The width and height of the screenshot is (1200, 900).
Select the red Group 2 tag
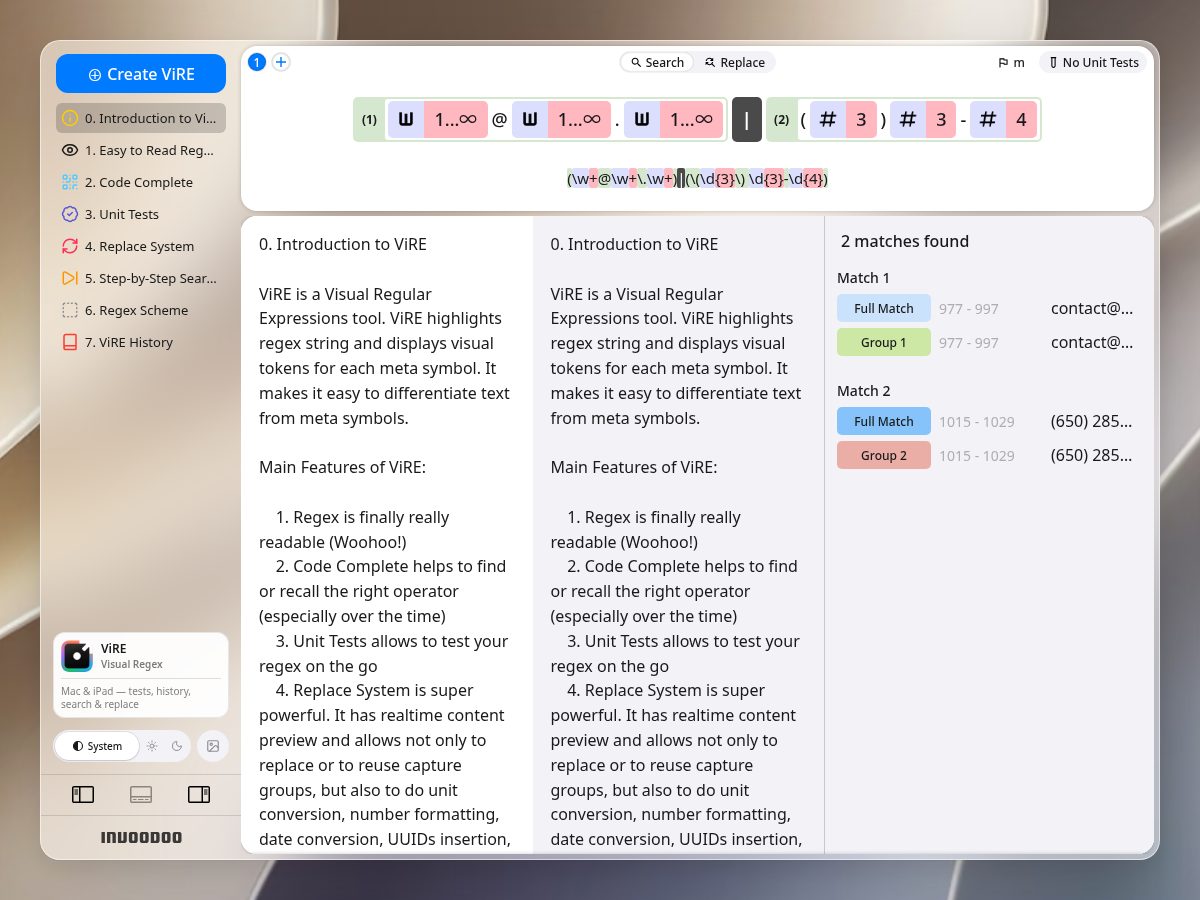coord(884,455)
